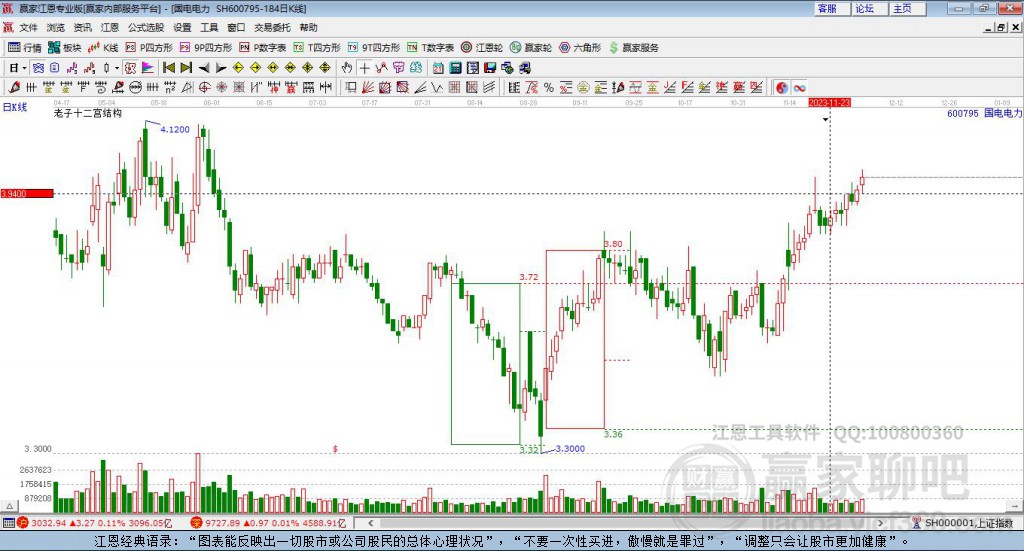Open the P四方形 tool
Image resolution: width=1024 pixels, height=551 pixels.
[x=149, y=48]
